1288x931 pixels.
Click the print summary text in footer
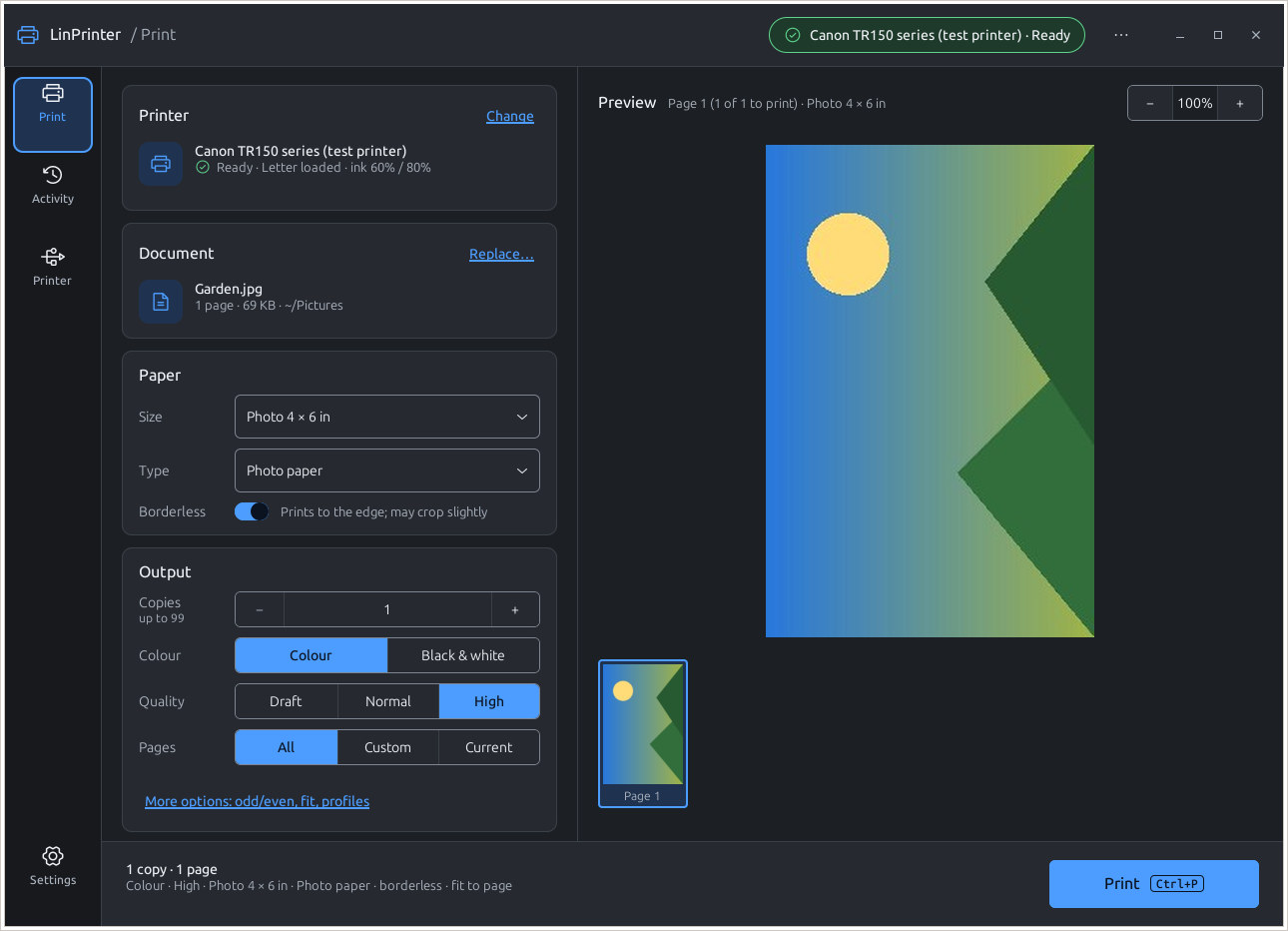point(319,877)
